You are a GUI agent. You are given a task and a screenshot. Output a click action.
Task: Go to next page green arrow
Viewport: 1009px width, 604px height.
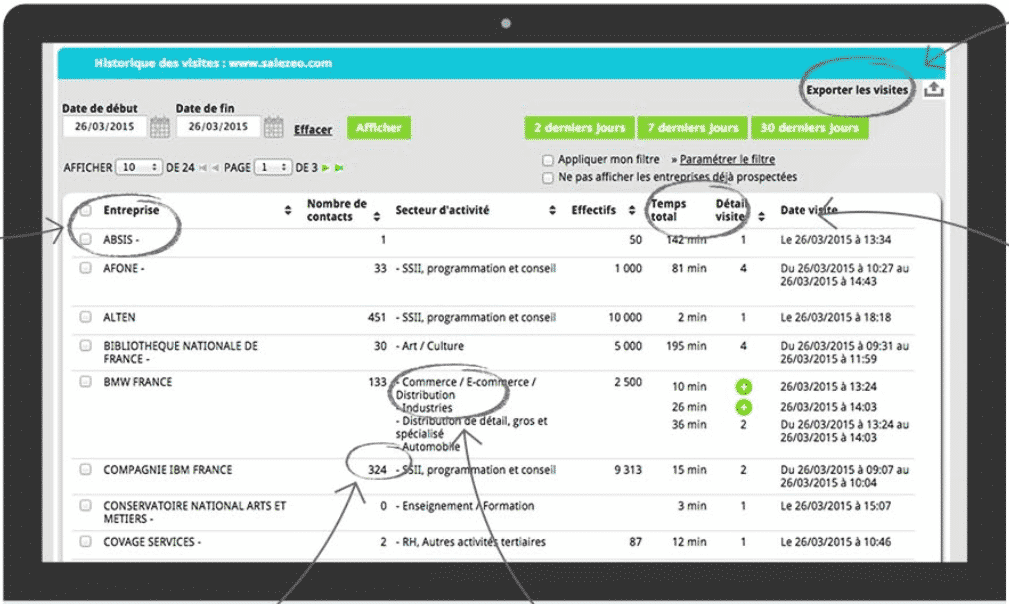pos(326,168)
